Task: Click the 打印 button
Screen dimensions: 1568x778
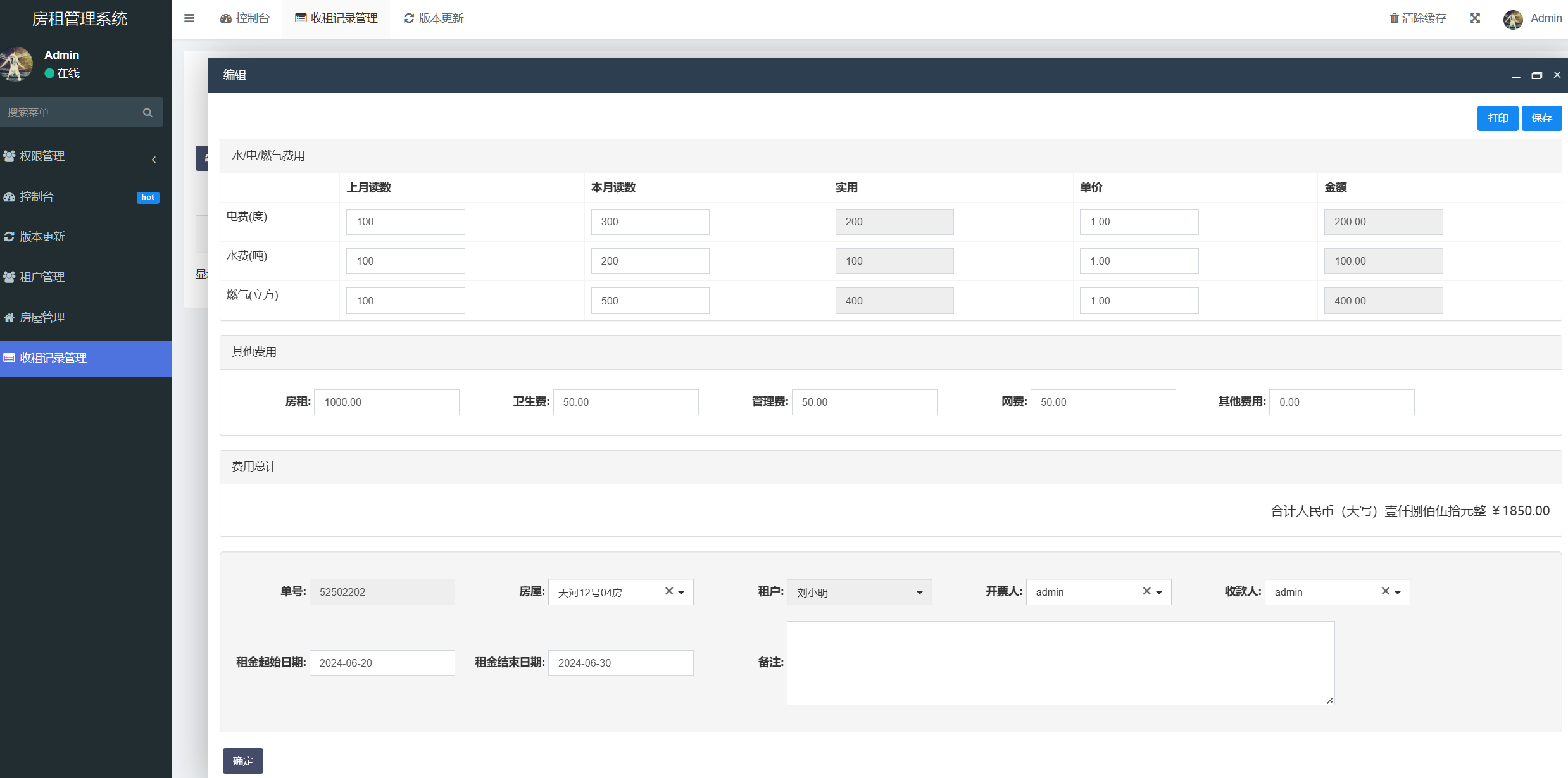Action: coord(1497,118)
